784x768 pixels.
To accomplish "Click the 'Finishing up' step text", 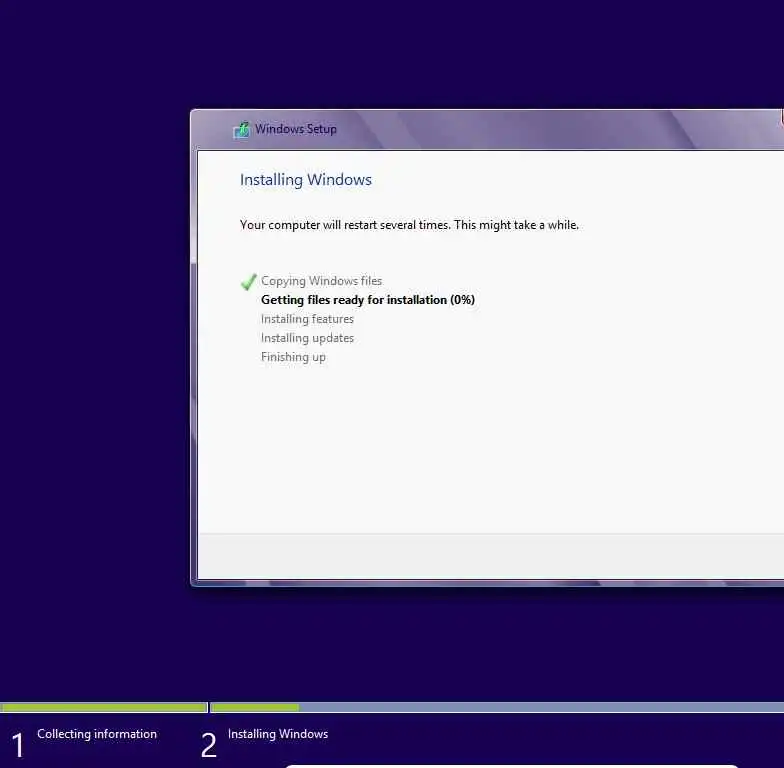I will coord(293,357).
